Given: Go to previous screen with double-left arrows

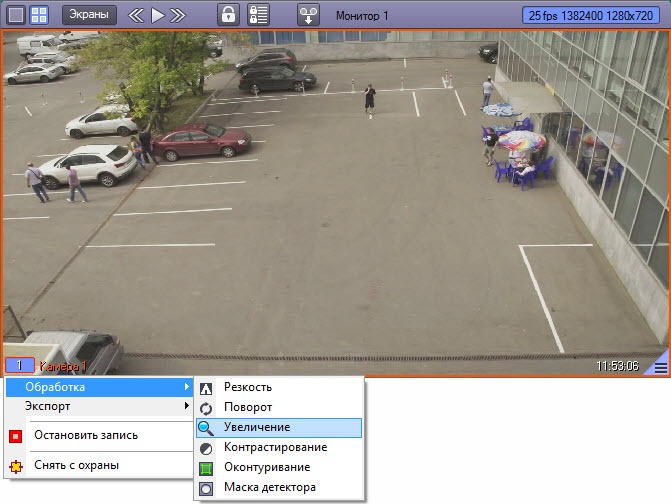Looking at the screenshot, I should (136, 16).
